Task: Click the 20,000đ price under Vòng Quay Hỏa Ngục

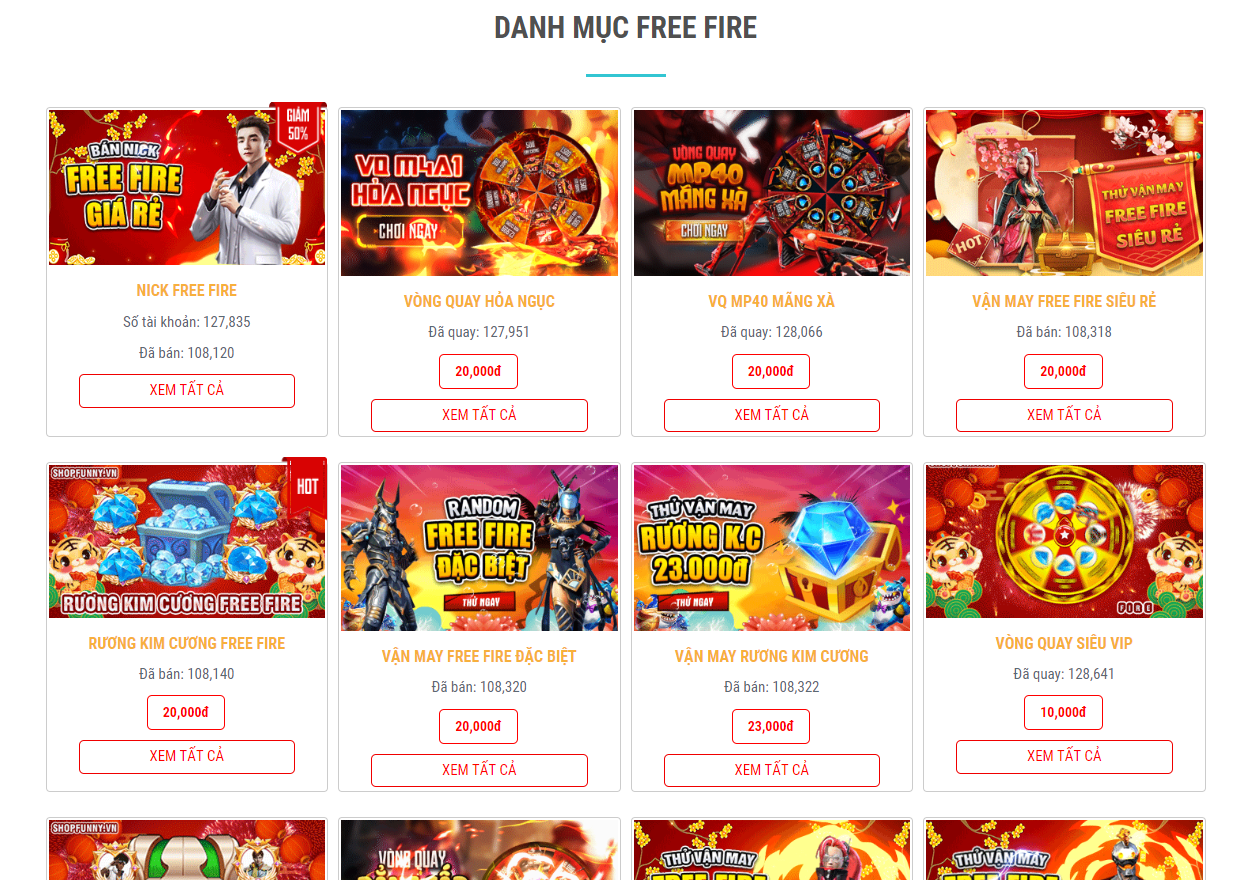Action: click(x=478, y=372)
